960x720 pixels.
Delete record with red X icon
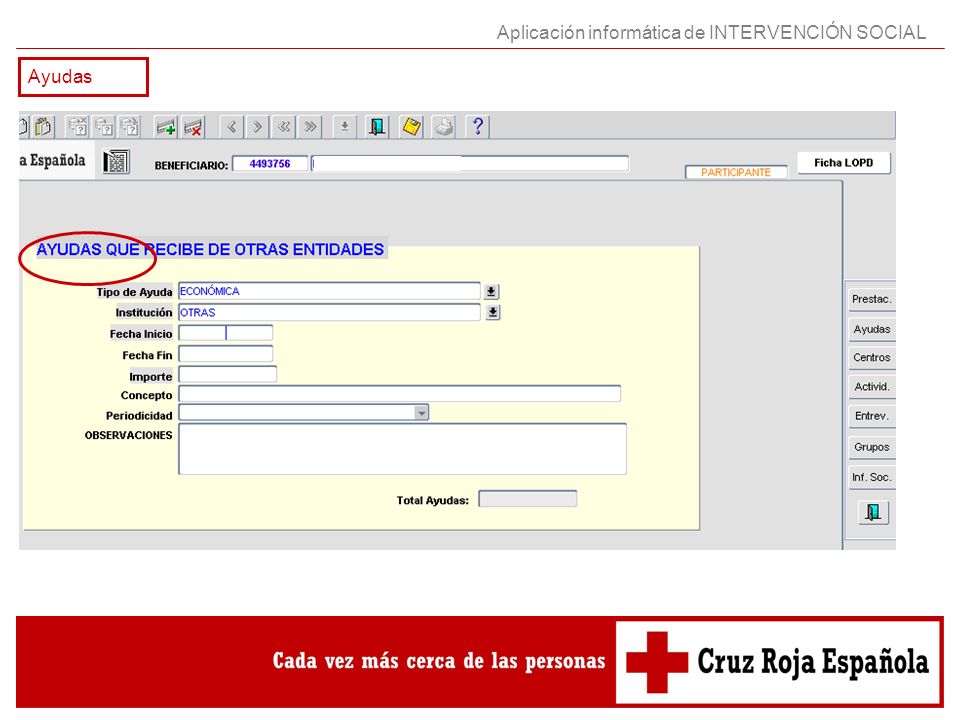[x=193, y=127]
